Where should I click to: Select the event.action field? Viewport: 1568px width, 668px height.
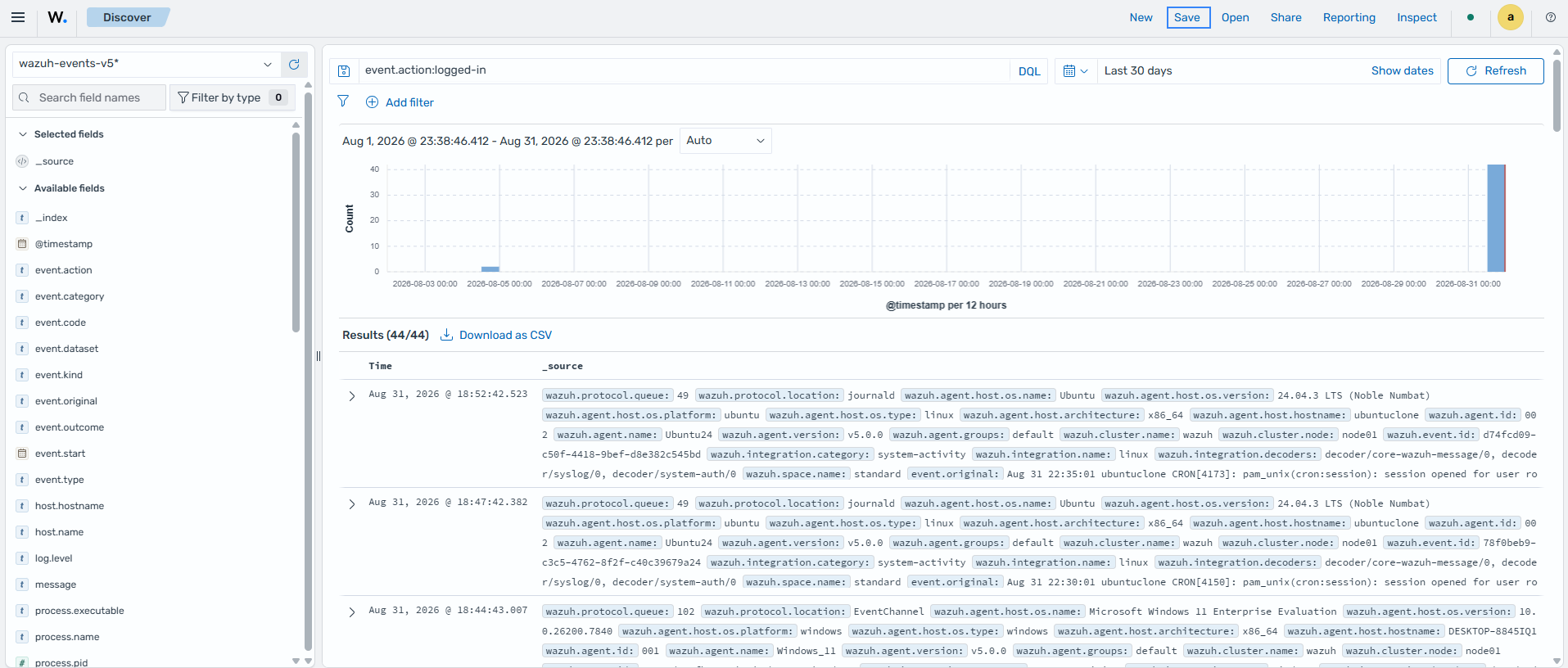(x=64, y=270)
